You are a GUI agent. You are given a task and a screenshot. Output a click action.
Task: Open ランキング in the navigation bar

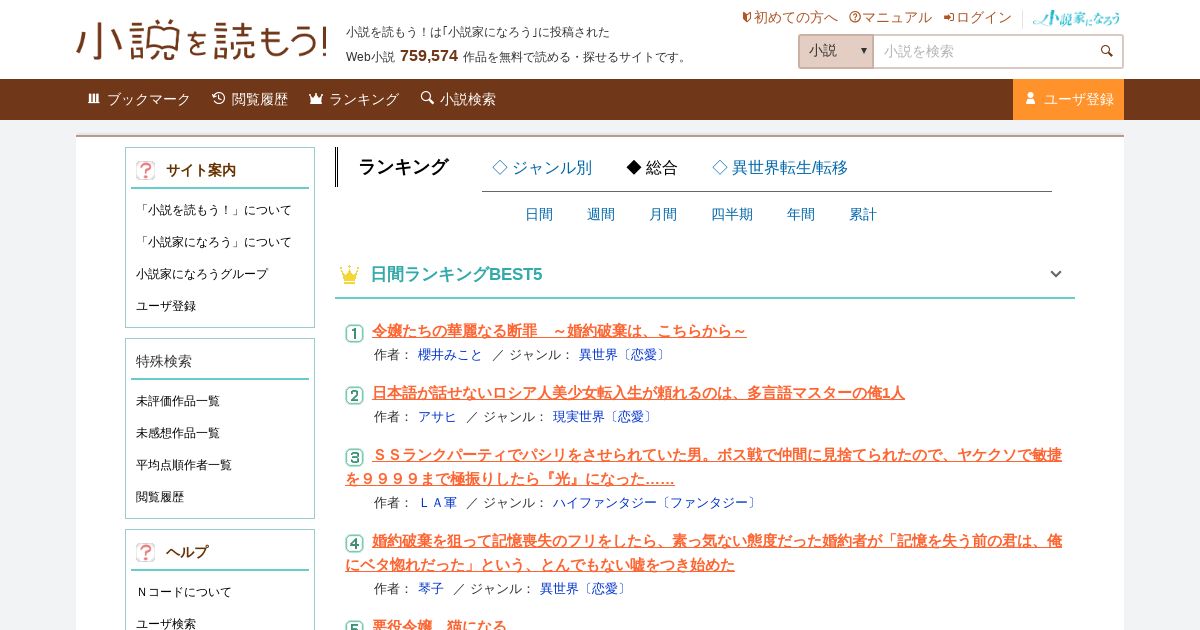(354, 99)
